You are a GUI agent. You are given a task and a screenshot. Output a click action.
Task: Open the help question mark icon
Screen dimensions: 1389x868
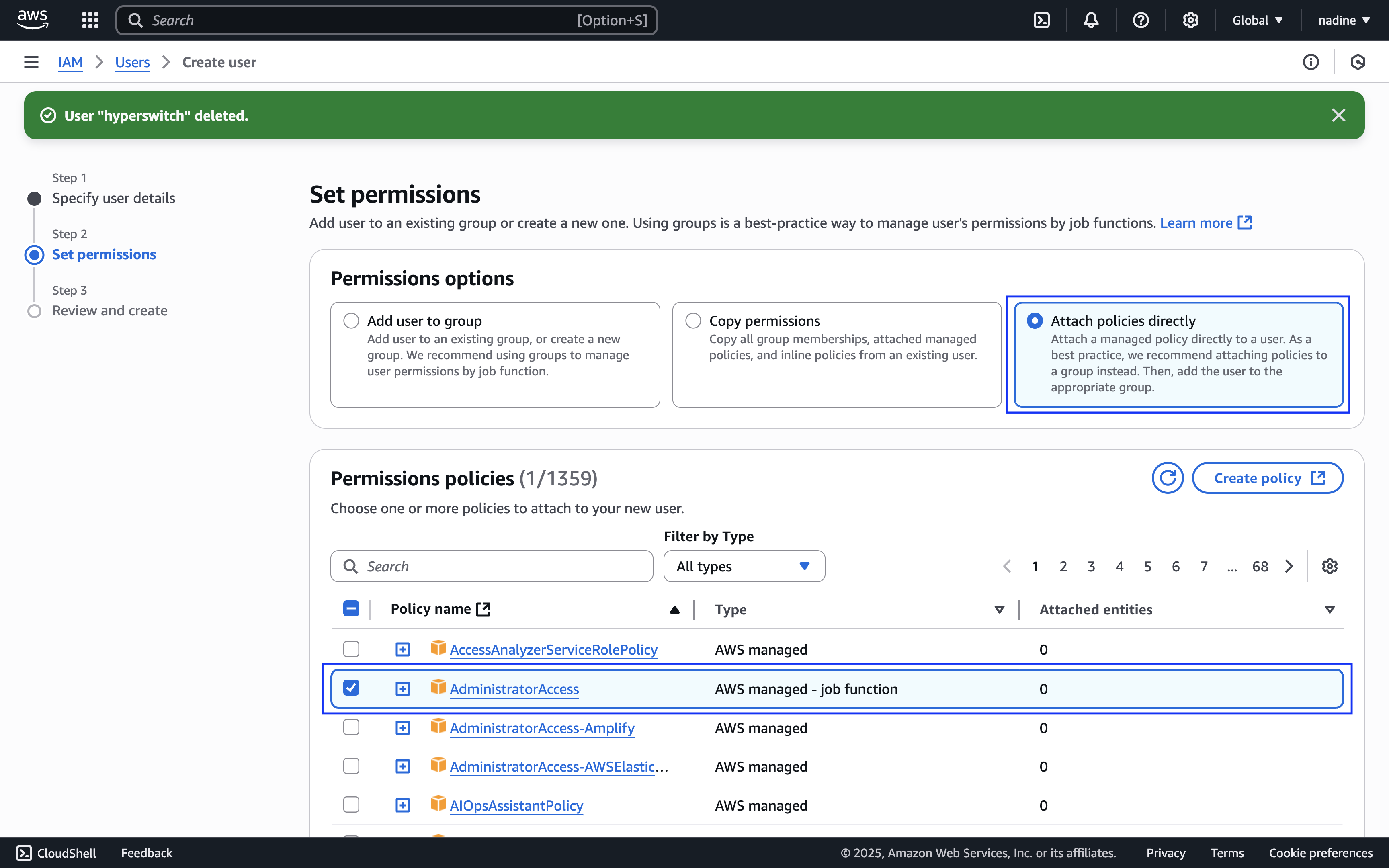[x=1141, y=20]
